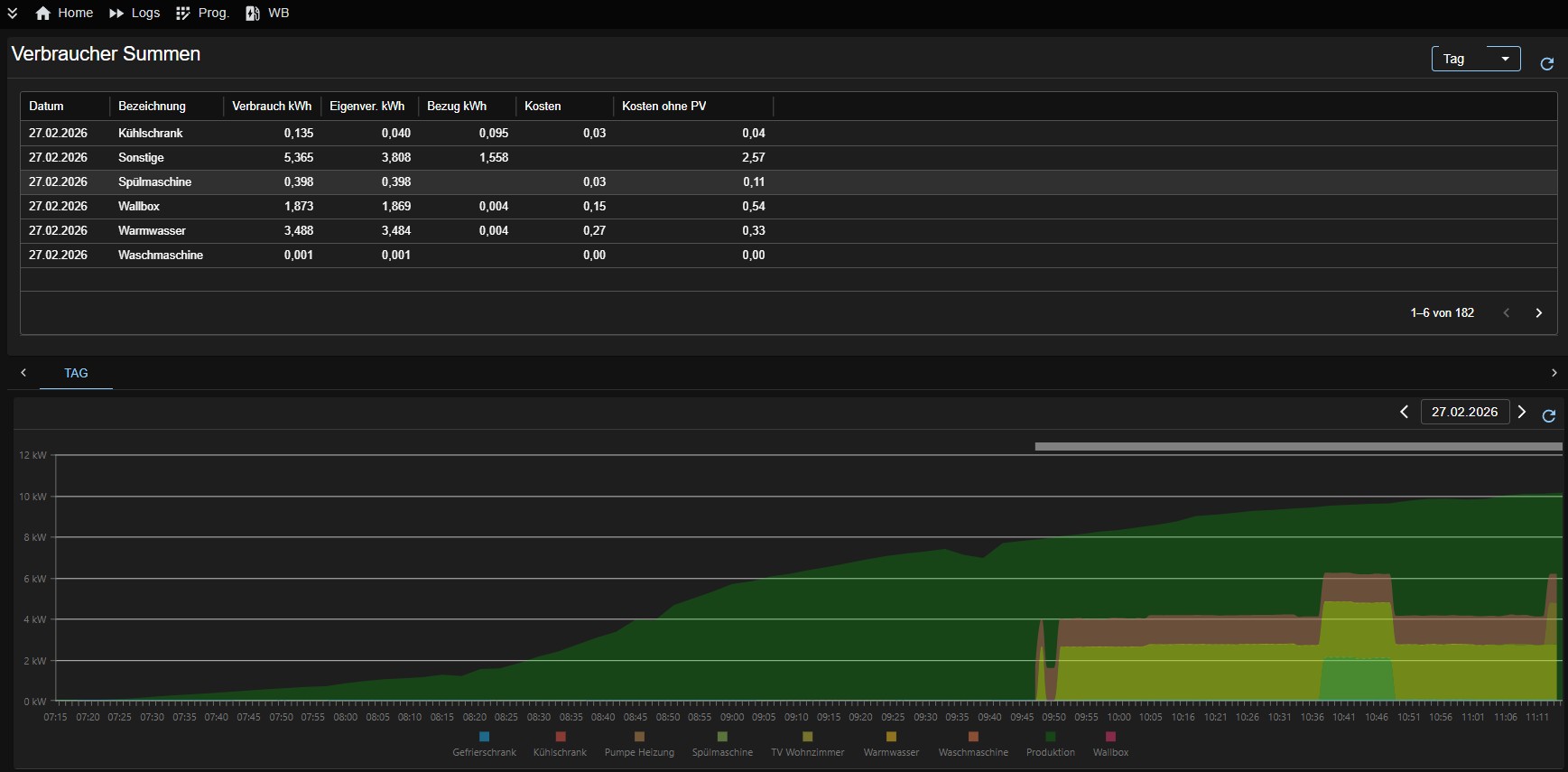Open the Tag period dropdown

(x=1475, y=59)
